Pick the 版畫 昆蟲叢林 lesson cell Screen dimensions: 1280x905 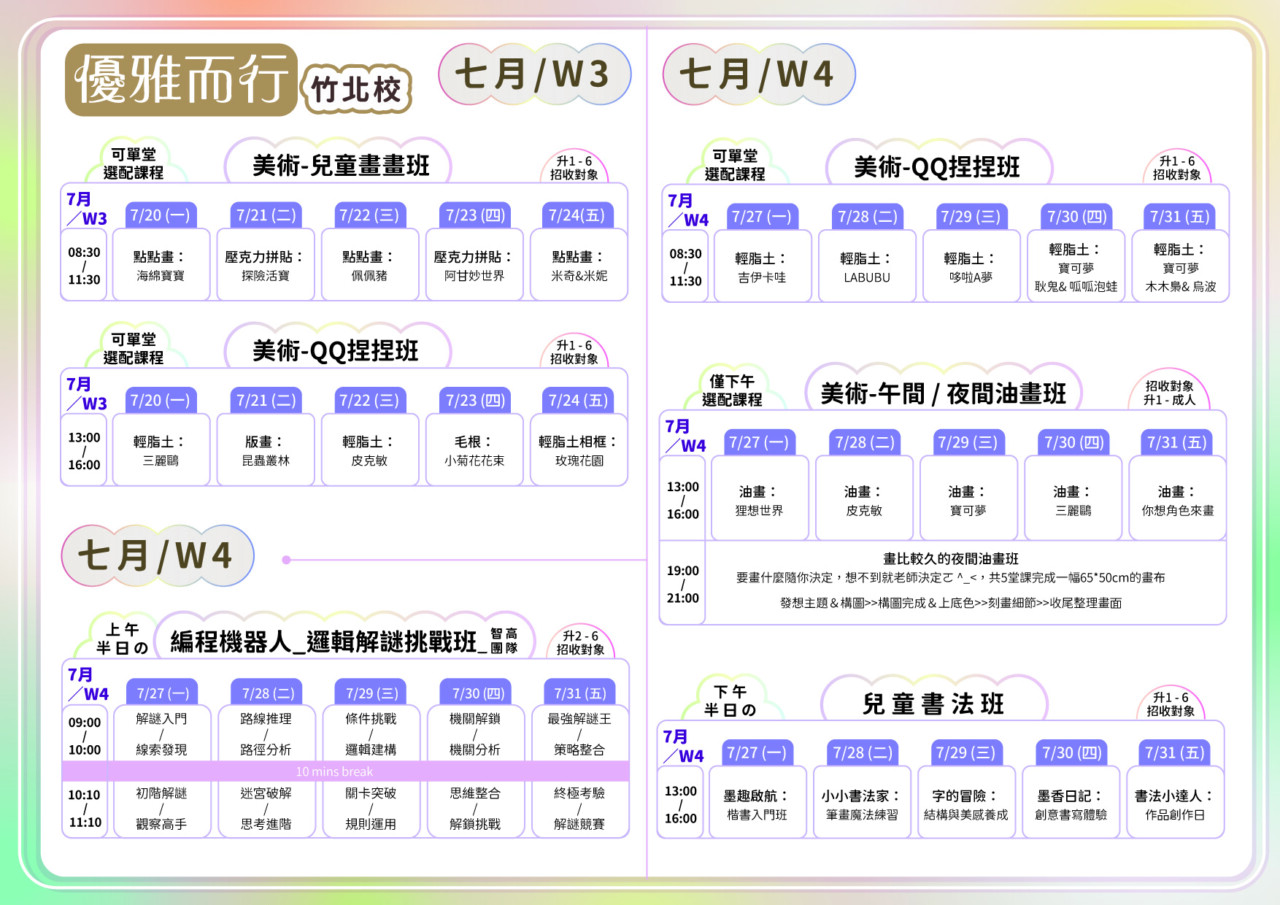(265, 451)
